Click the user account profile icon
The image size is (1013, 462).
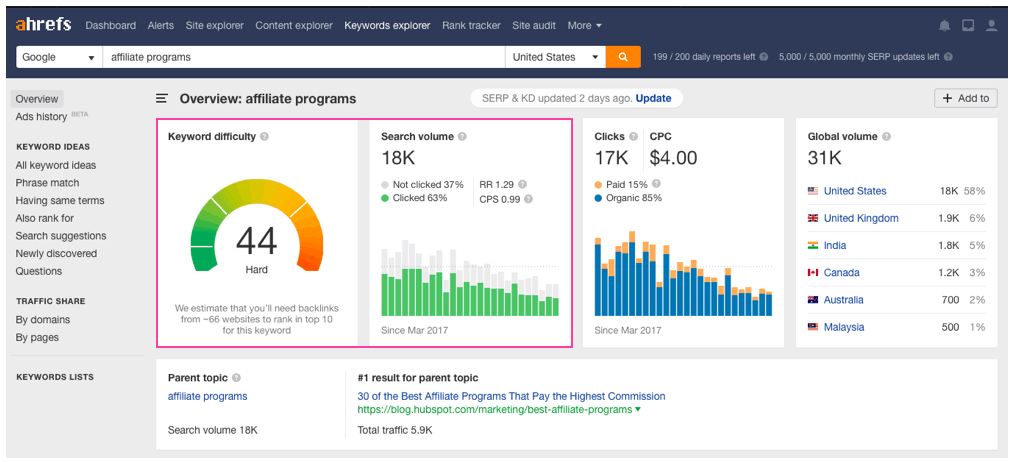tap(992, 25)
